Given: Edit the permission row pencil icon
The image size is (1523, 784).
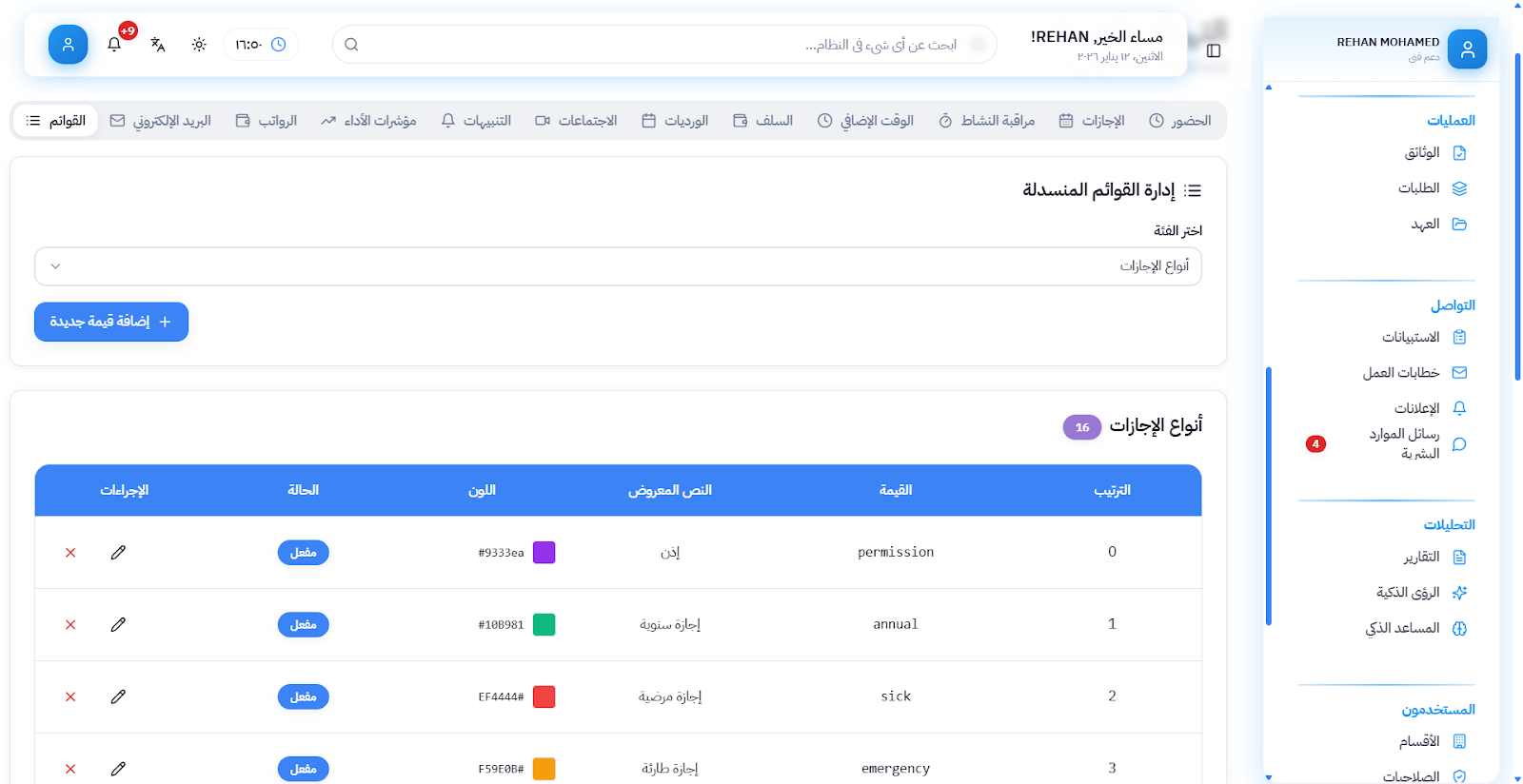Looking at the screenshot, I should click(118, 553).
